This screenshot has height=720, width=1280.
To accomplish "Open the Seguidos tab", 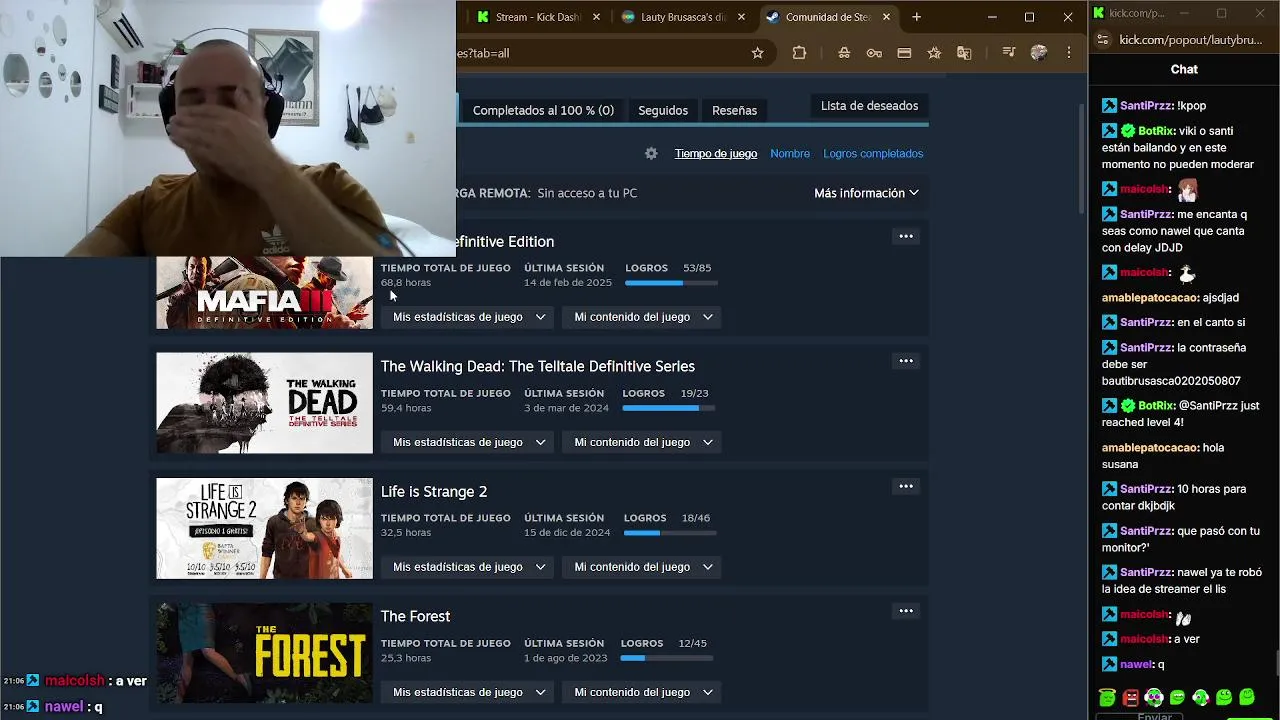I will [x=663, y=110].
